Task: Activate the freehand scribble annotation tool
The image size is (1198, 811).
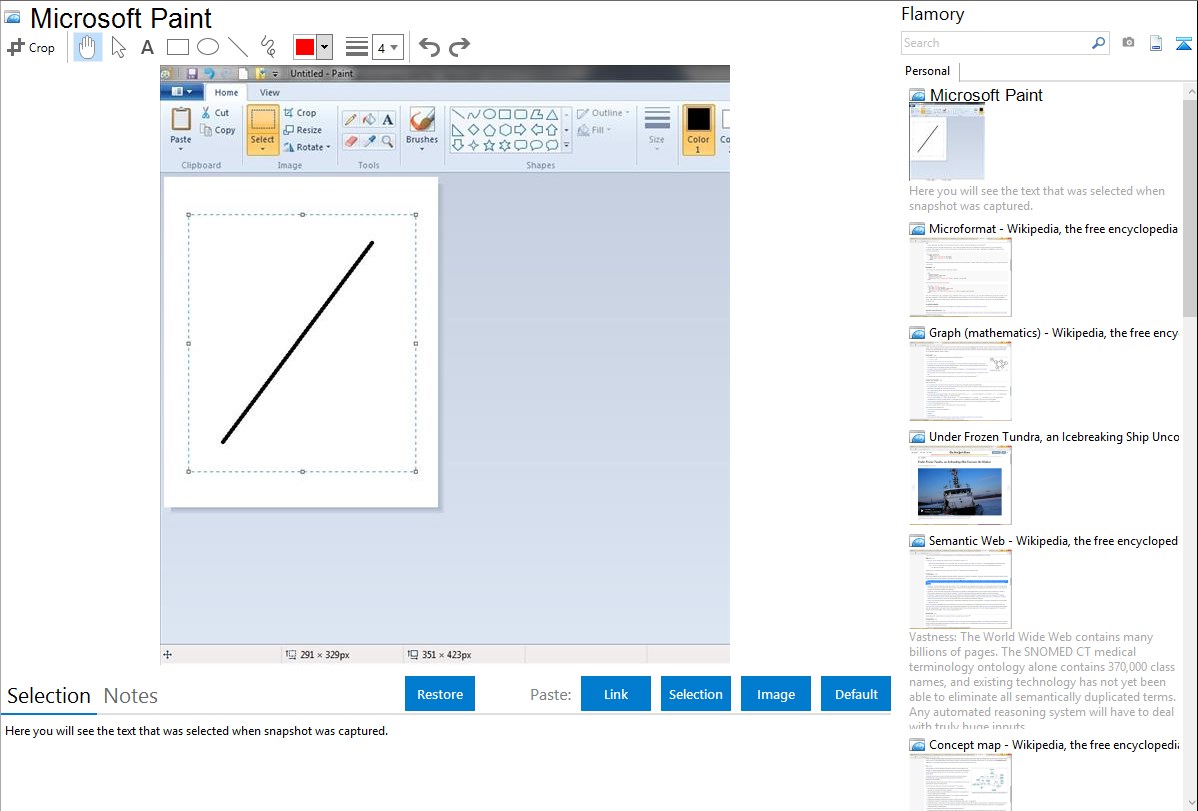Action: (x=268, y=47)
